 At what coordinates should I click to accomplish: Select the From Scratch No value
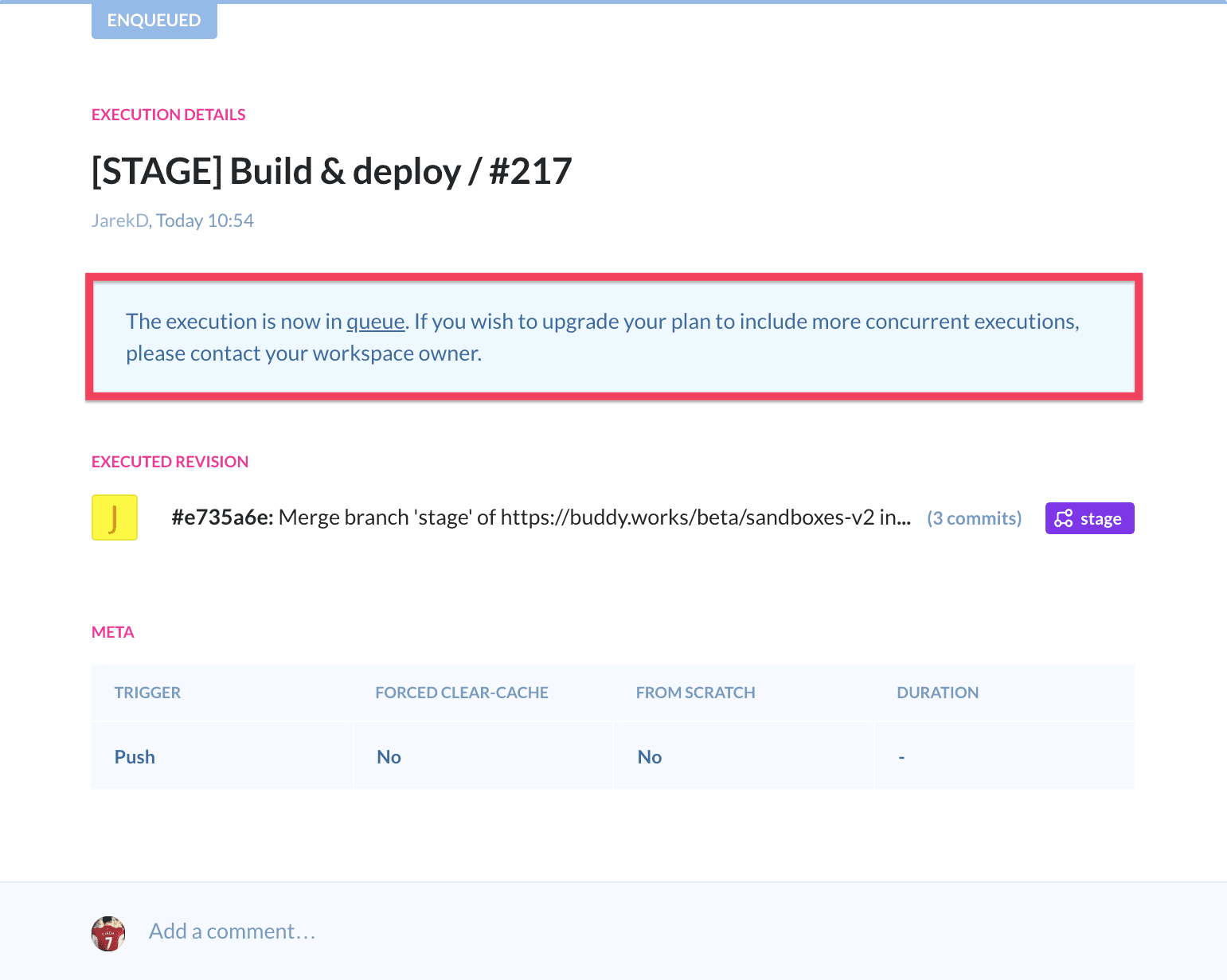click(x=650, y=757)
